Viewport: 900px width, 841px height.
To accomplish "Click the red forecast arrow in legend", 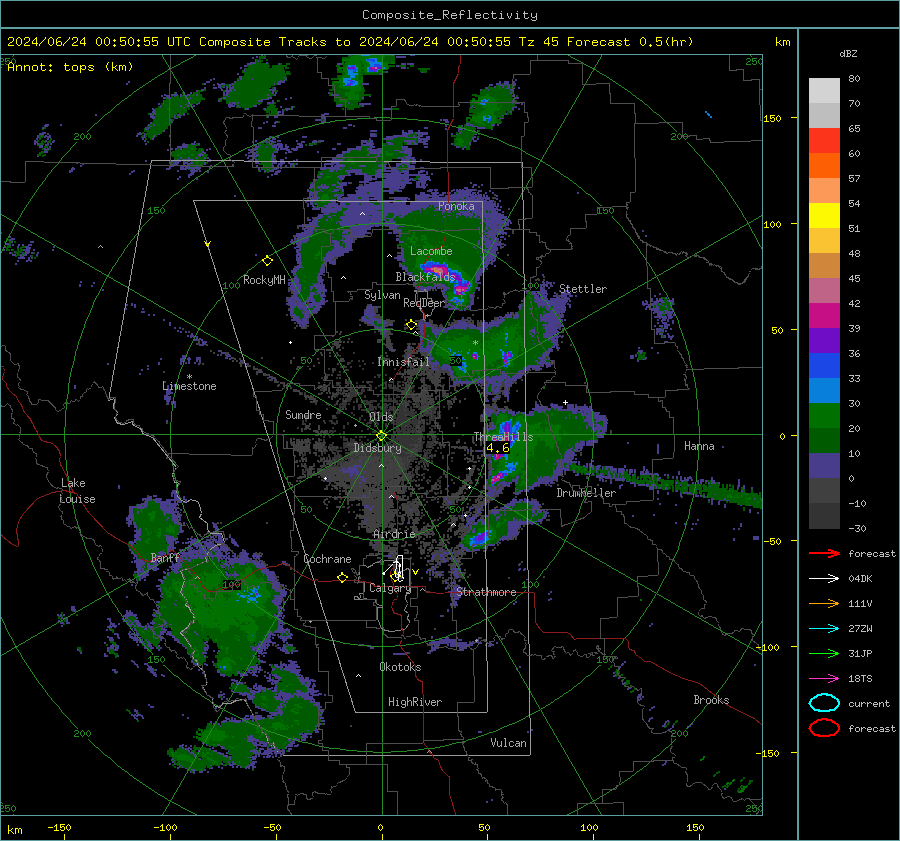I will [x=824, y=553].
